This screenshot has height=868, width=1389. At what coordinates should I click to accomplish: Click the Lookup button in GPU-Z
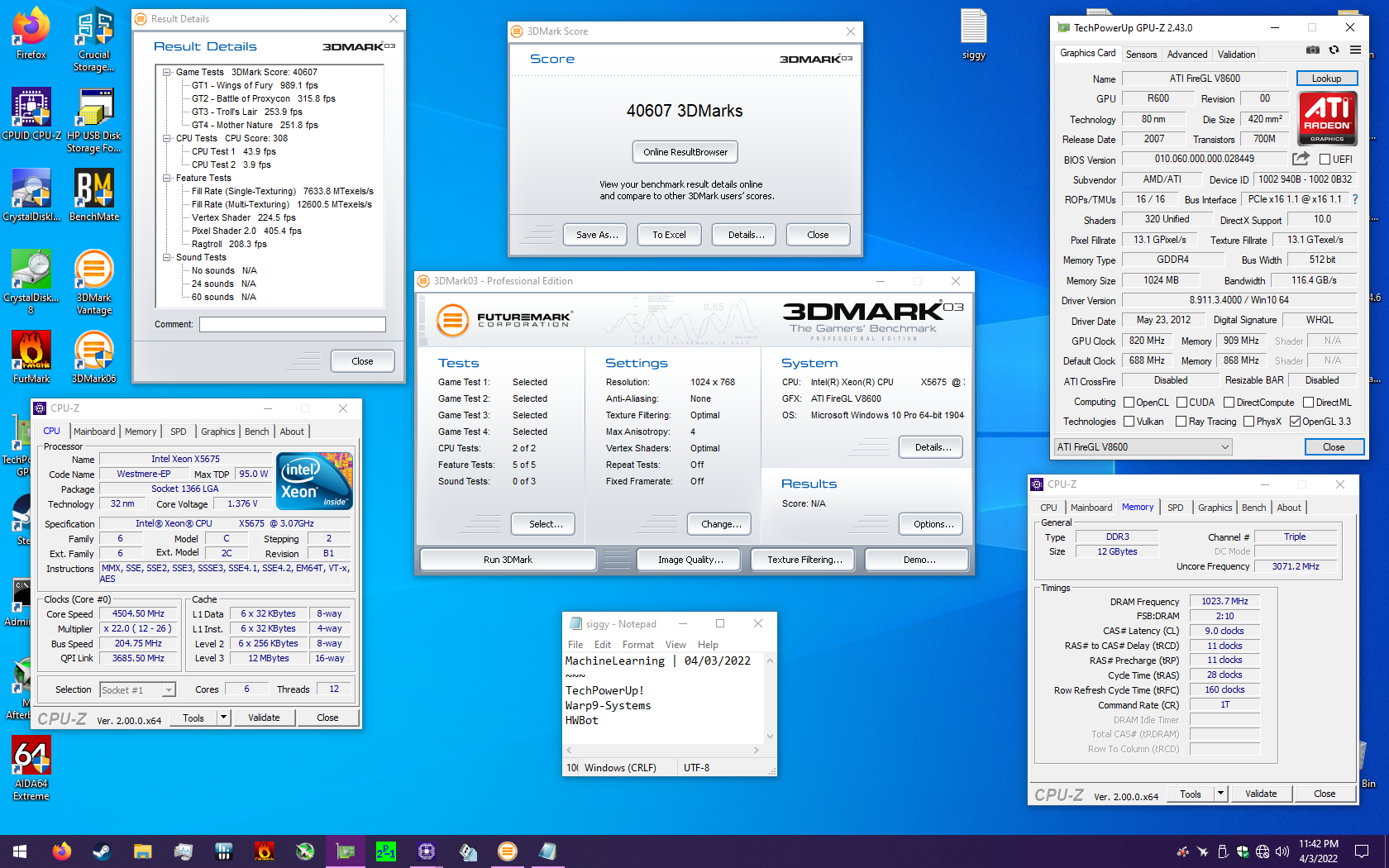(x=1326, y=79)
